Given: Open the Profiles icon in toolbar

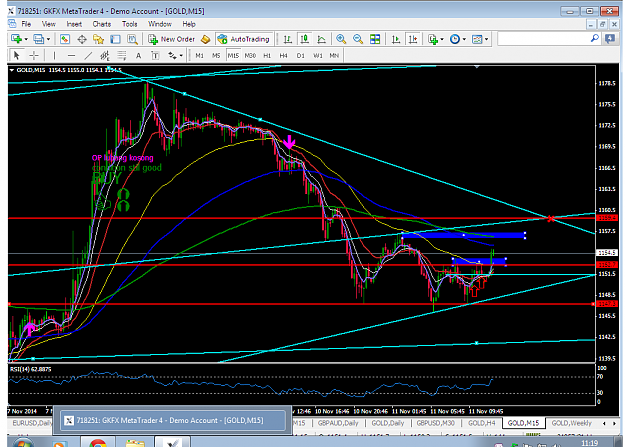Looking at the screenshot, I should (38, 39).
